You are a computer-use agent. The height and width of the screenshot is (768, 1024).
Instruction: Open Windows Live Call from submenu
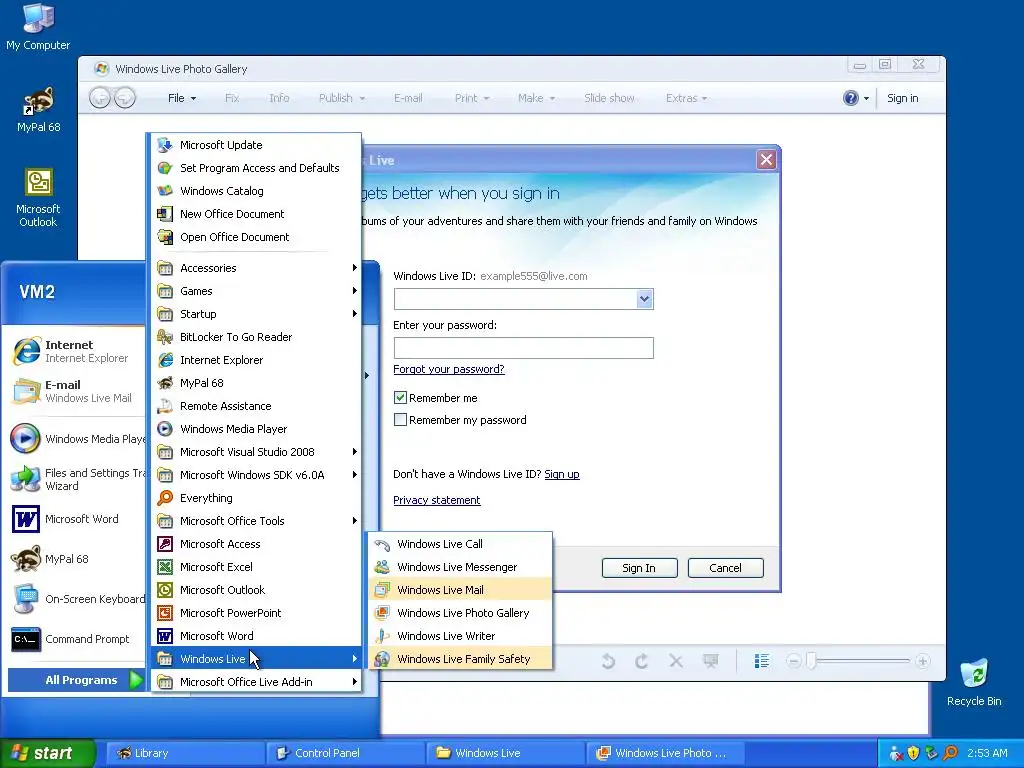[460, 544]
